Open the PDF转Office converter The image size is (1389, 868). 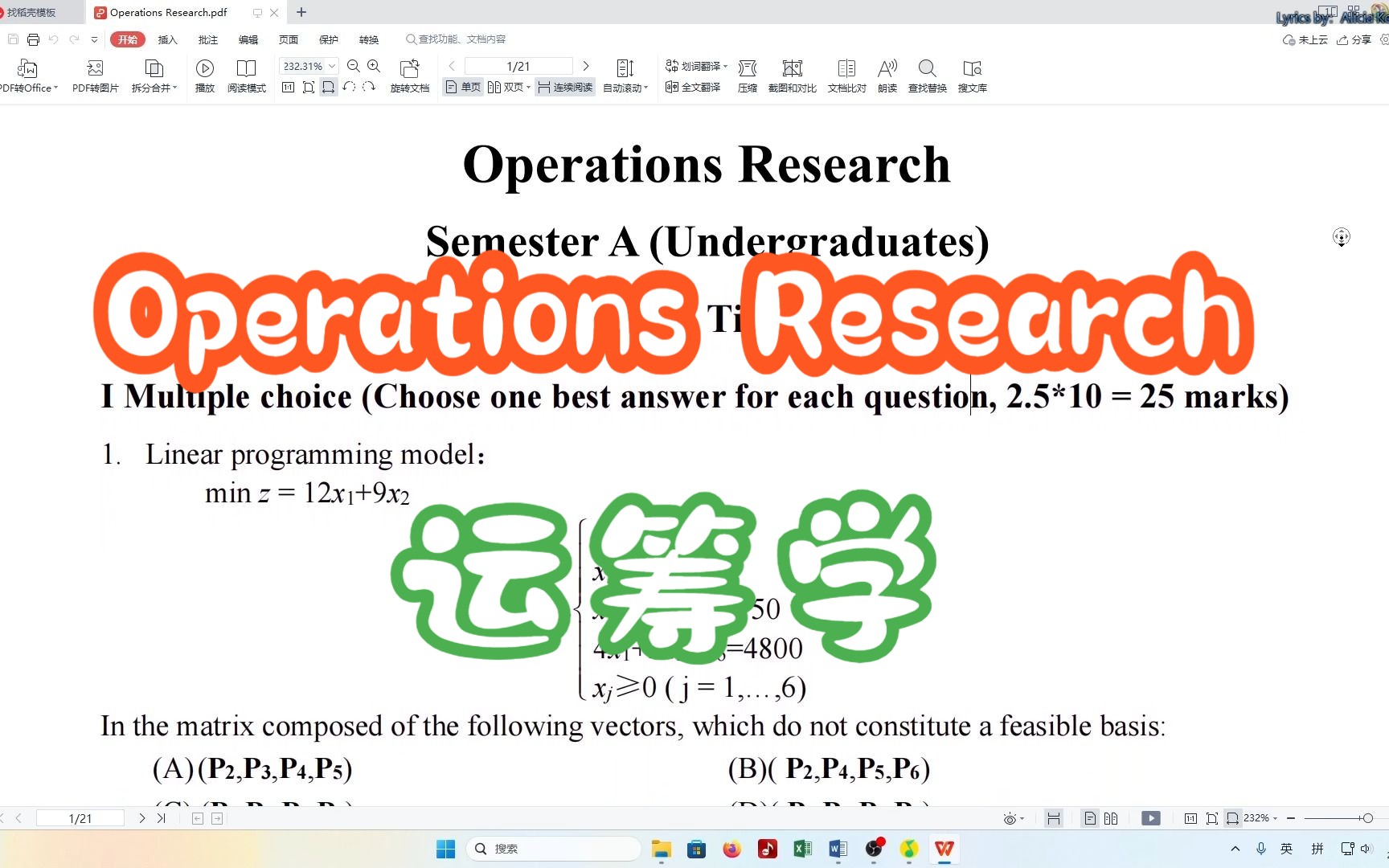click(27, 76)
